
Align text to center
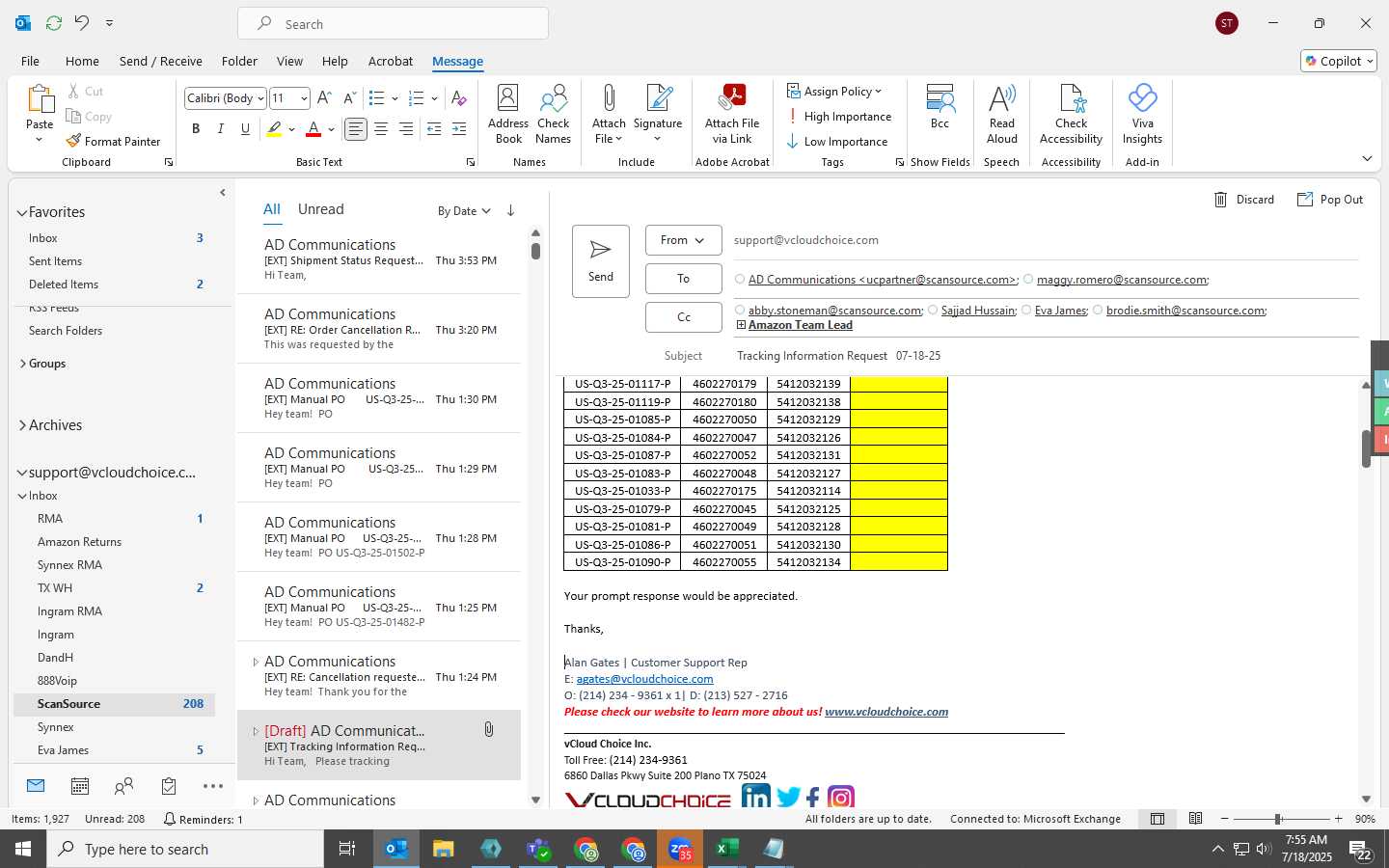click(x=381, y=128)
